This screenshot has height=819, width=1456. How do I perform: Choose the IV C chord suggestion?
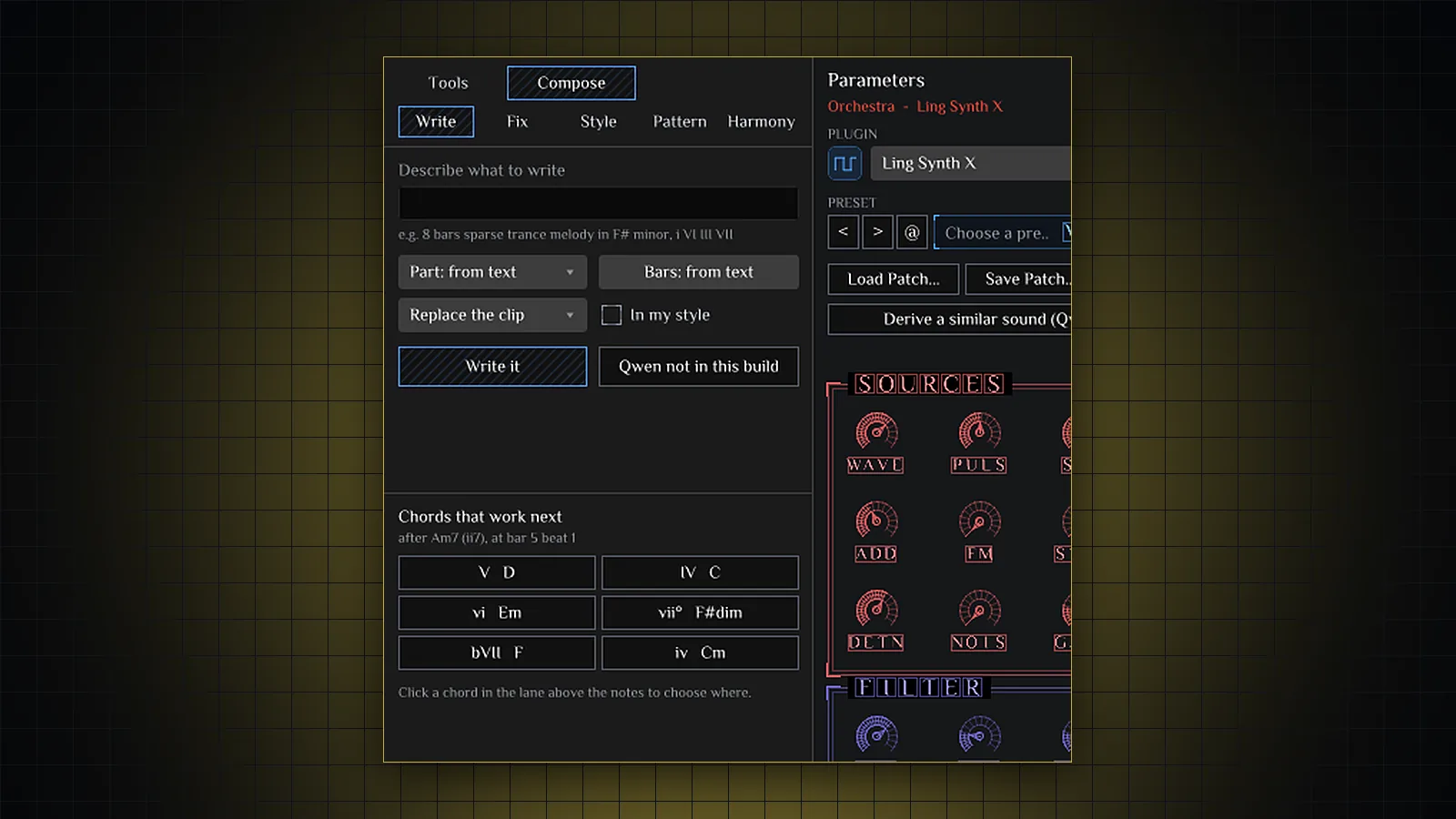(x=700, y=572)
